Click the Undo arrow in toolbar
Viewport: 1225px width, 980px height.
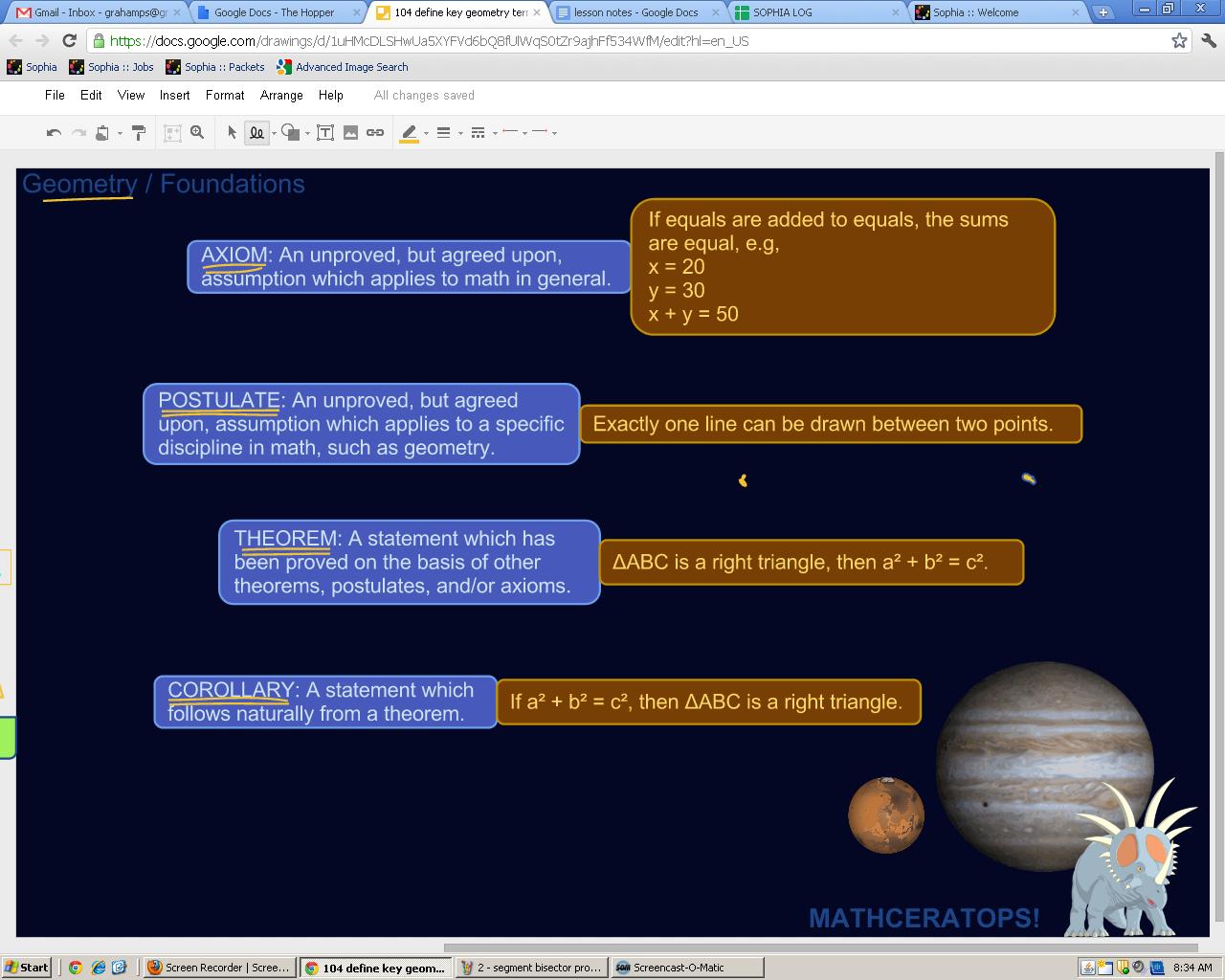(54, 133)
